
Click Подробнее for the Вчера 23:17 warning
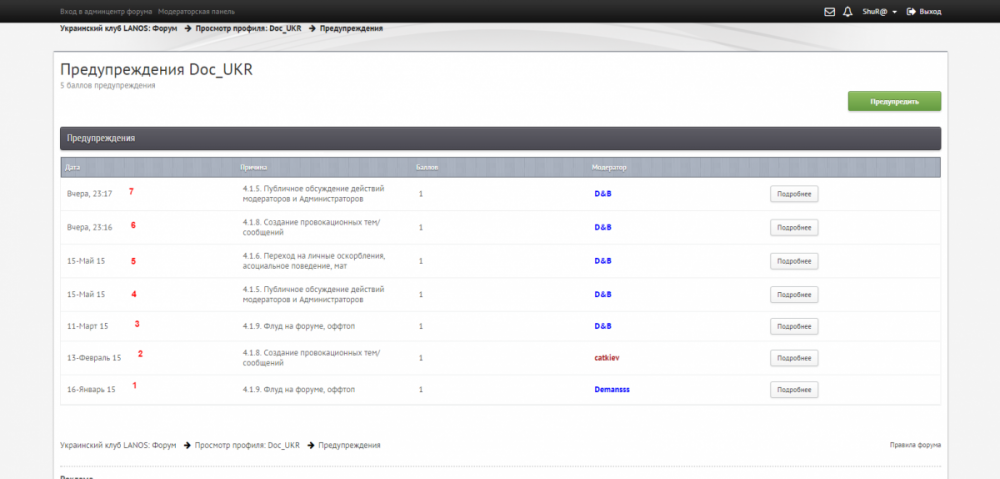click(x=794, y=194)
